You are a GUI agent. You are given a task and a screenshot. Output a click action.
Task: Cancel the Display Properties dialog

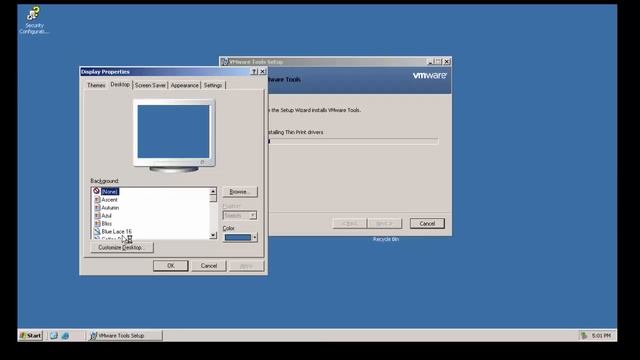click(209, 266)
